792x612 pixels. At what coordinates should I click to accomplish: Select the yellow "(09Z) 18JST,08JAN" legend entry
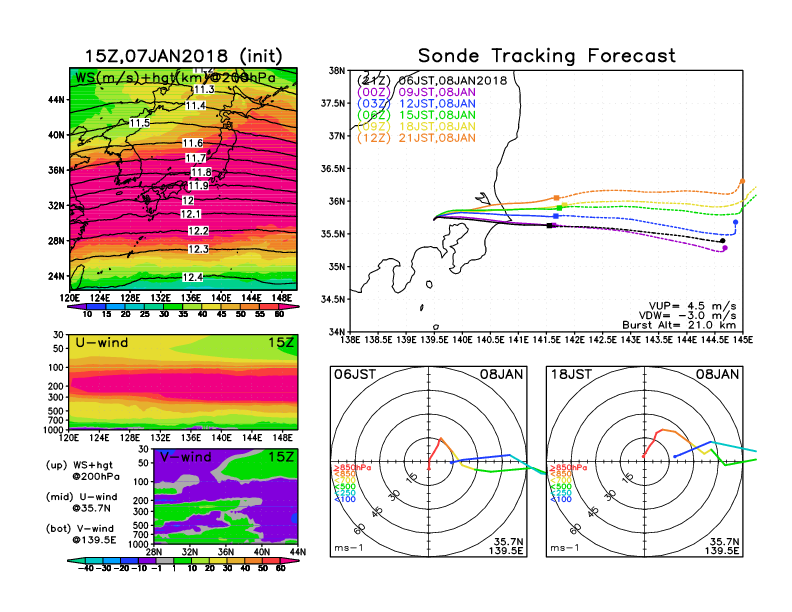pyautogui.click(x=416, y=127)
